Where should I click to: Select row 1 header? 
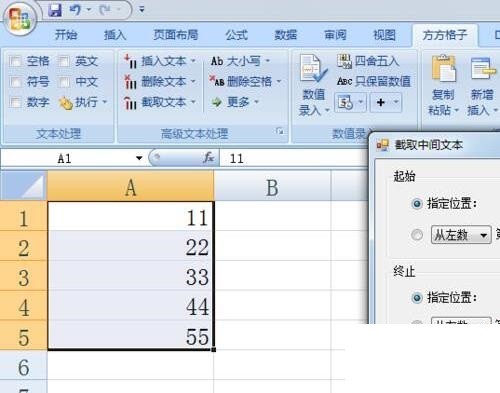tap(23, 216)
